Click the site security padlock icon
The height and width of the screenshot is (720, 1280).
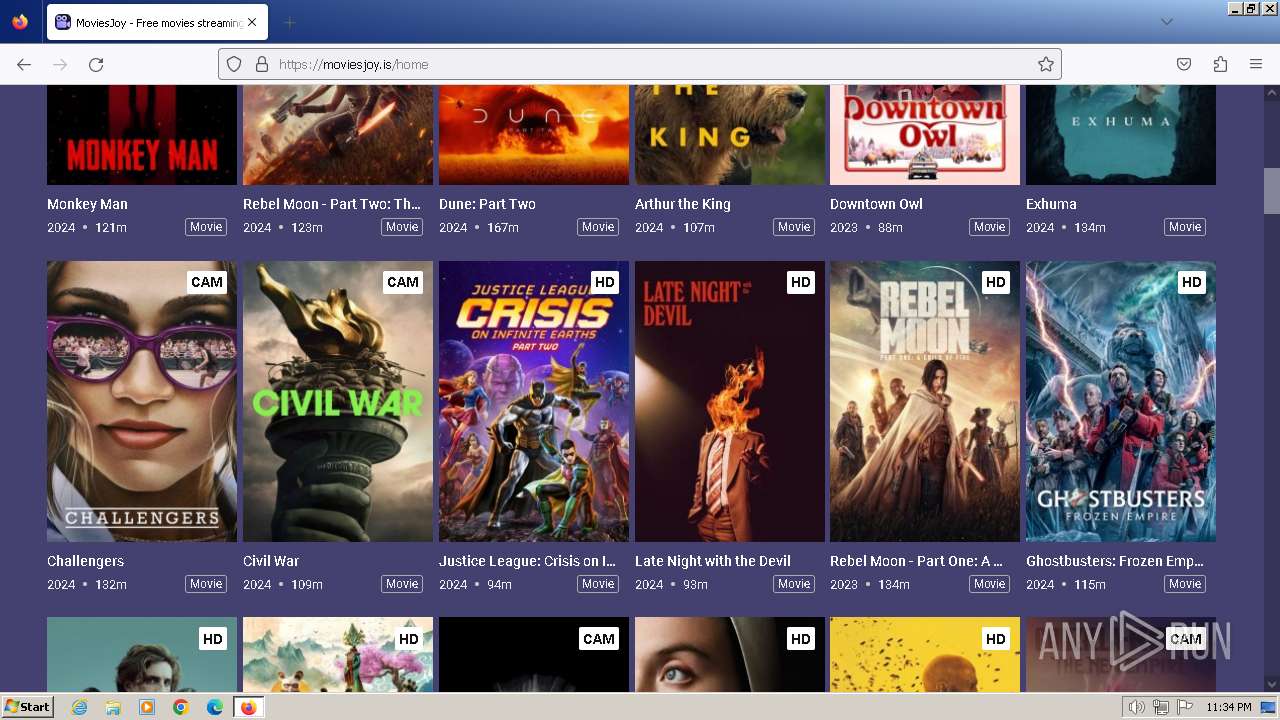(262, 64)
